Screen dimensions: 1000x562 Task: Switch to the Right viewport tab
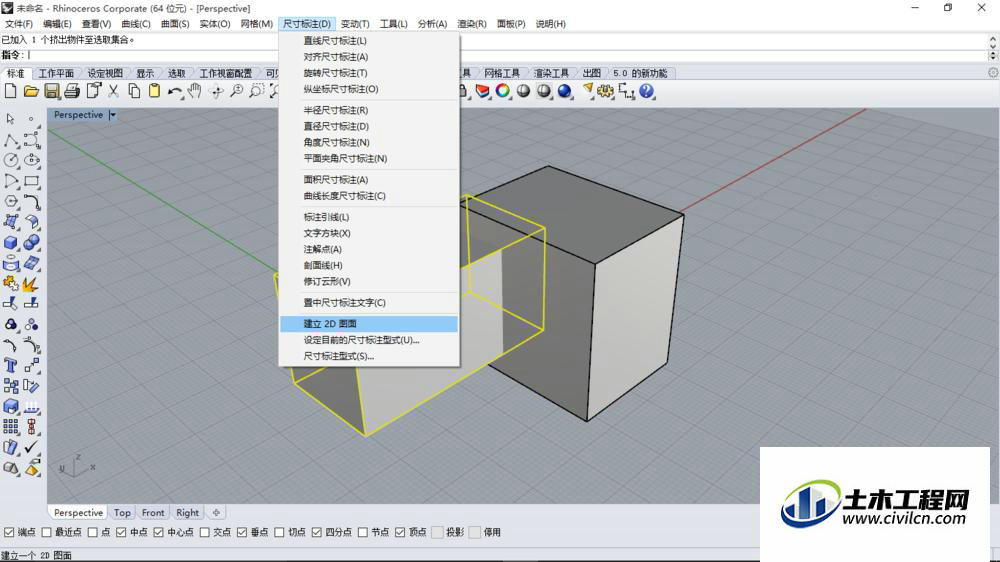tap(188, 512)
